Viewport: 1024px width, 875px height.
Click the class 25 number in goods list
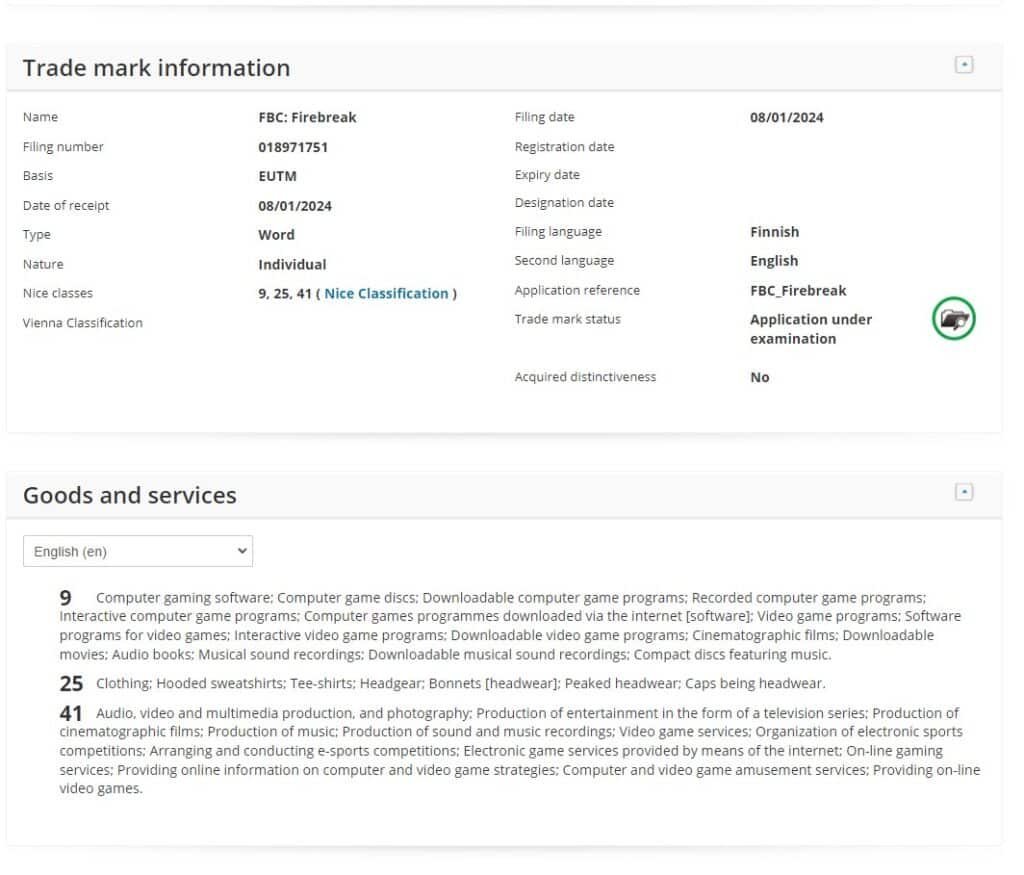click(71, 684)
